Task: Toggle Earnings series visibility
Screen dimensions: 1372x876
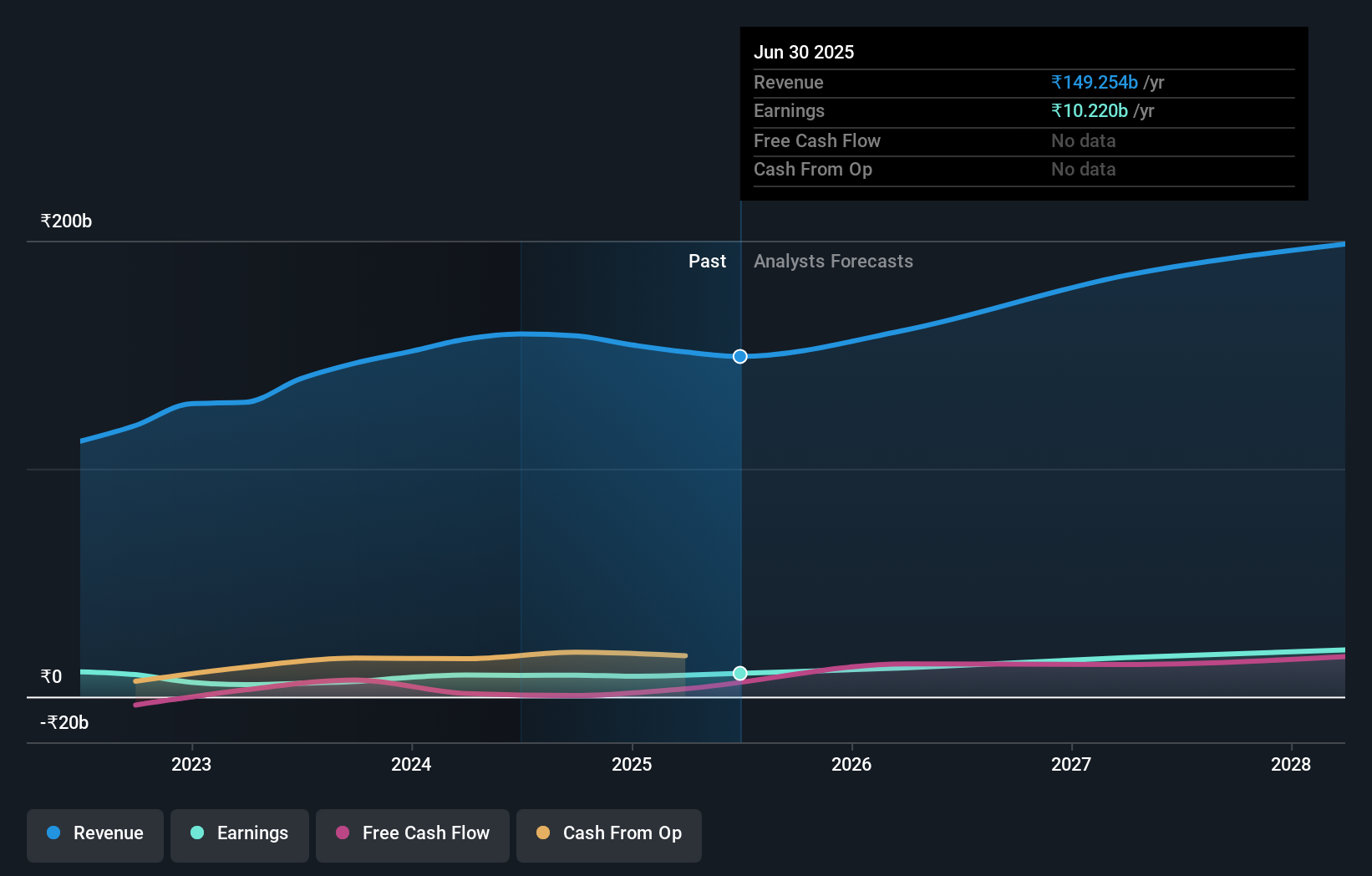Action: tap(240, 833)
